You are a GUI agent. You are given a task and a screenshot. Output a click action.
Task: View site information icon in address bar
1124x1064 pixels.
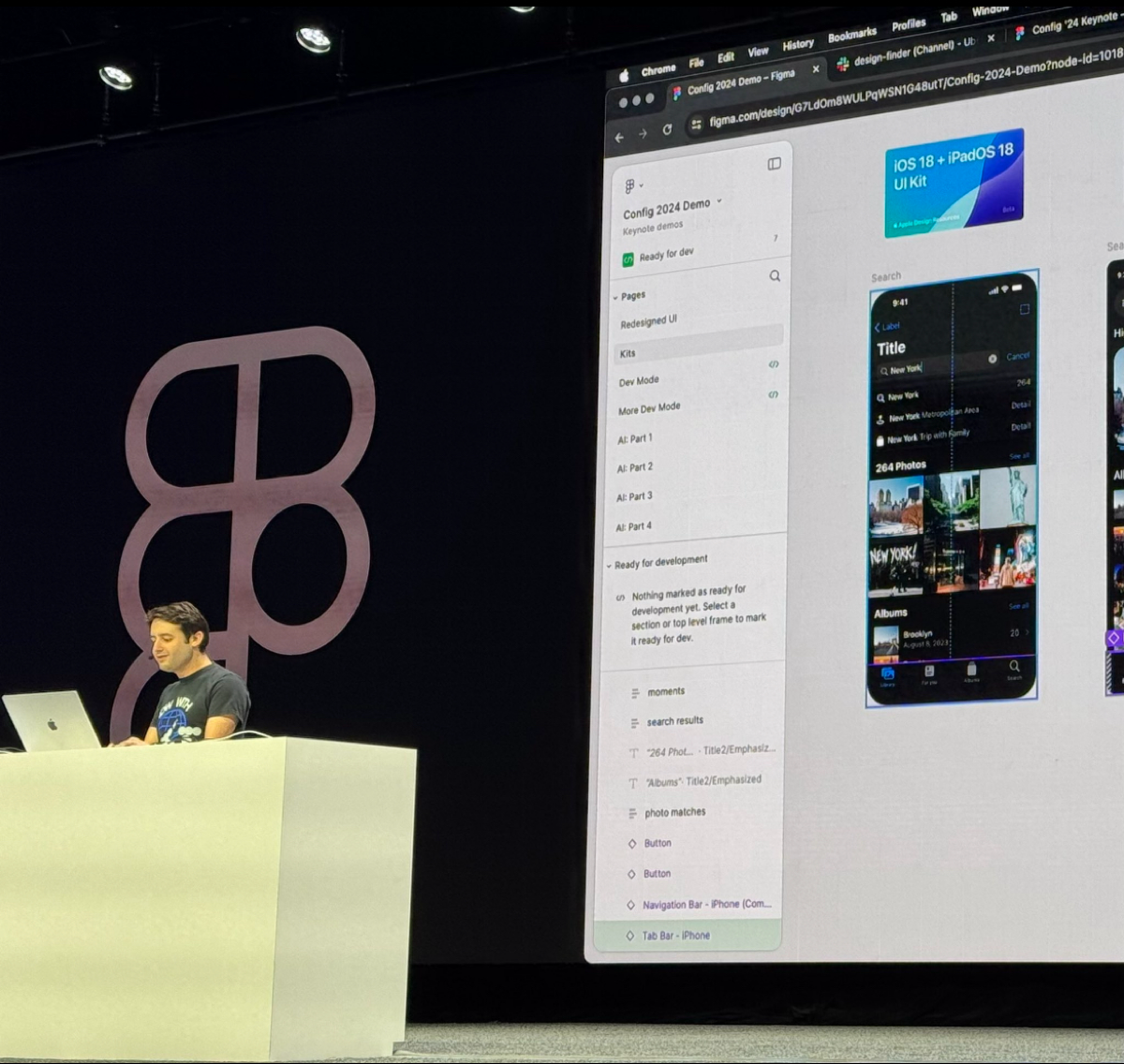[x=696, y=125]
